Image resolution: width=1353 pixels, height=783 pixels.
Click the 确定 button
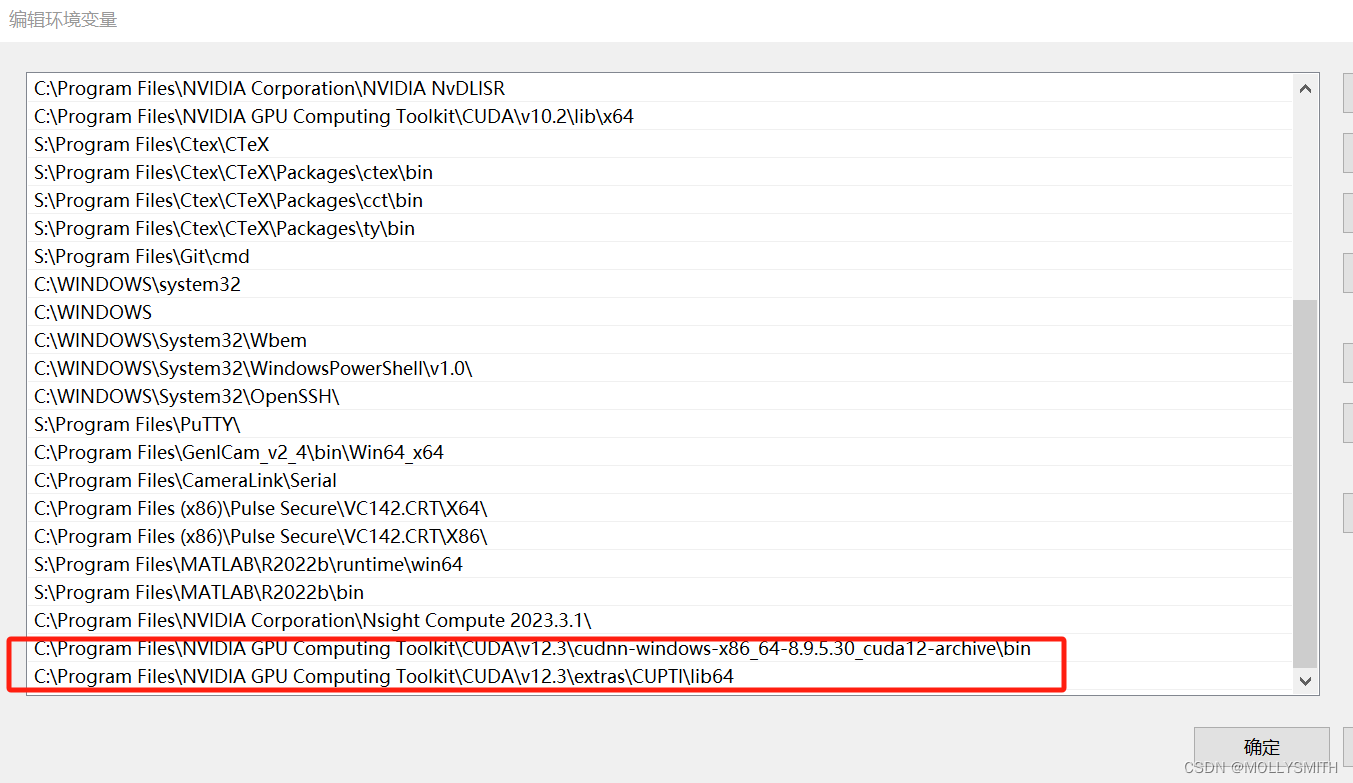coord(1261,747)
